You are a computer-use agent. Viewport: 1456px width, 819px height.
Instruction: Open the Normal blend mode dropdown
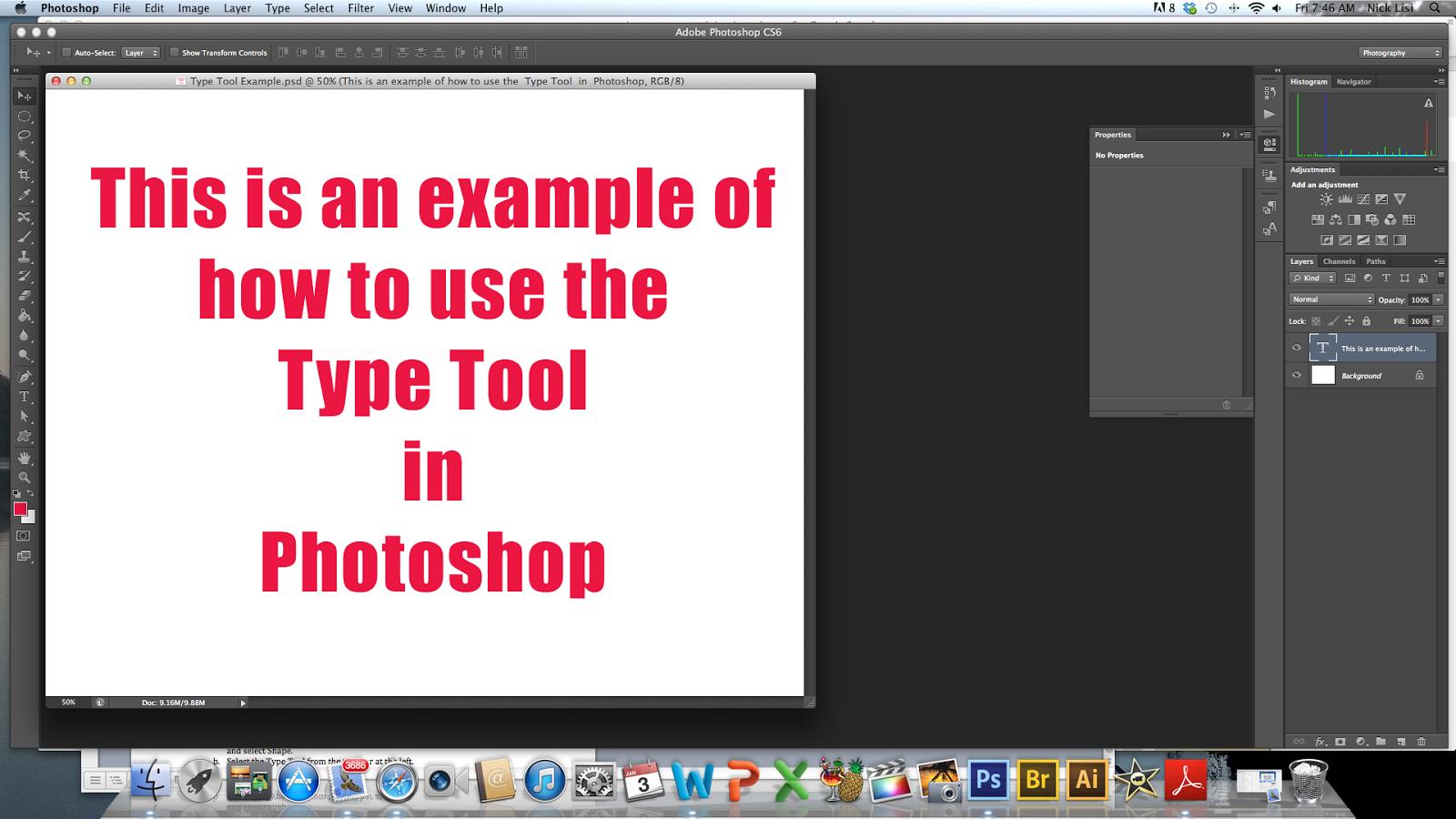click(x=1330, y=298)
